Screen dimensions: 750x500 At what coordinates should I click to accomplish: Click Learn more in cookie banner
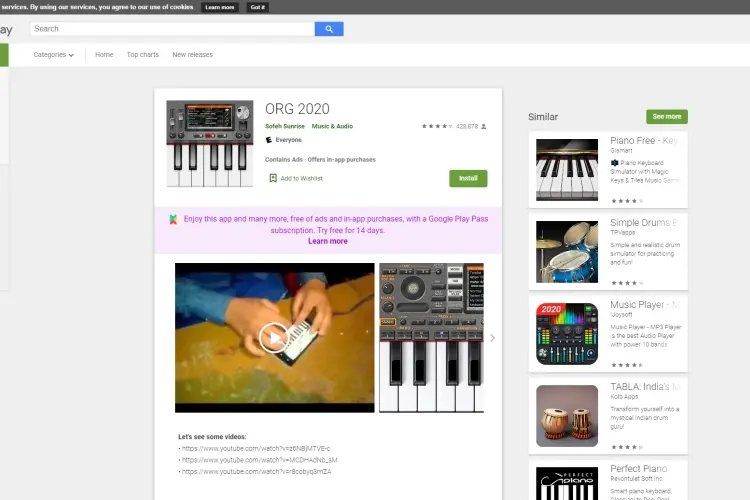click(220, 7)
